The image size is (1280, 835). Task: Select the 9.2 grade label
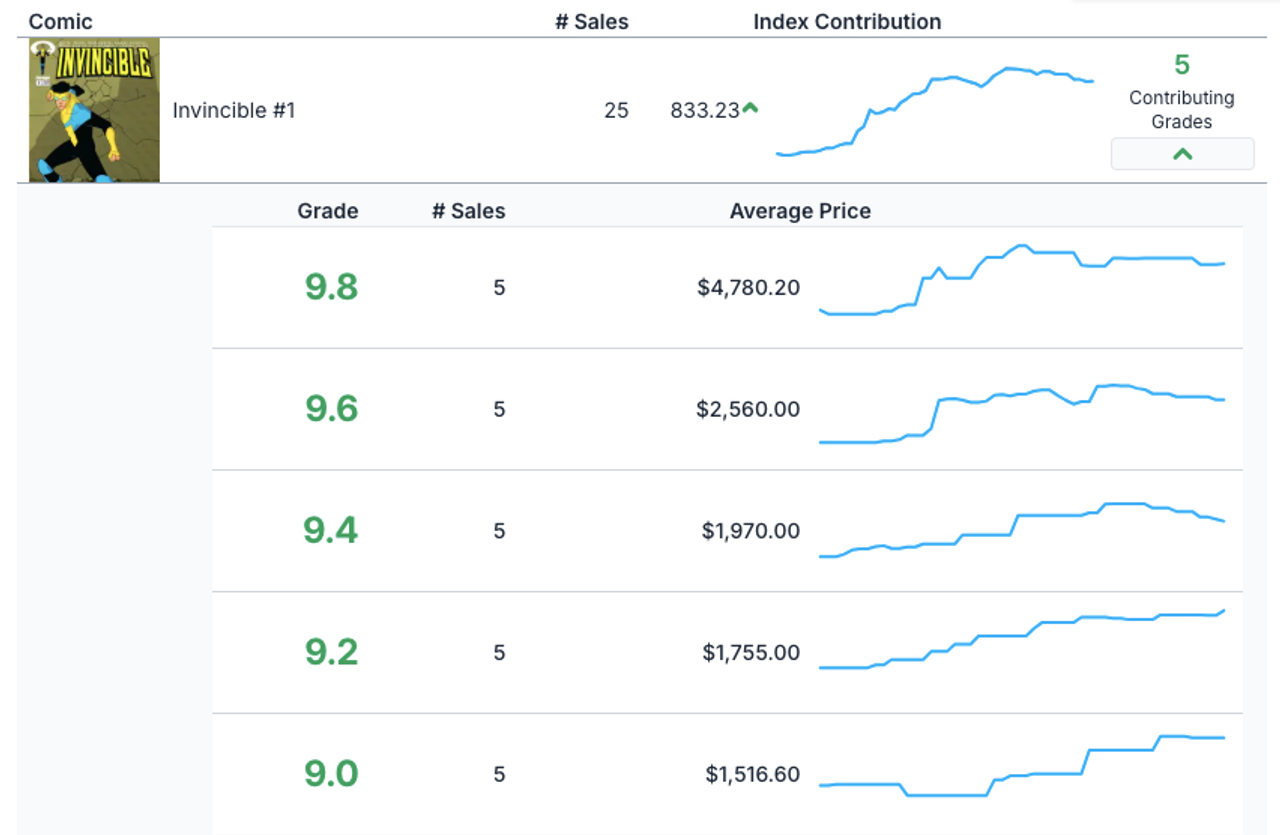(x=331, y=652)
